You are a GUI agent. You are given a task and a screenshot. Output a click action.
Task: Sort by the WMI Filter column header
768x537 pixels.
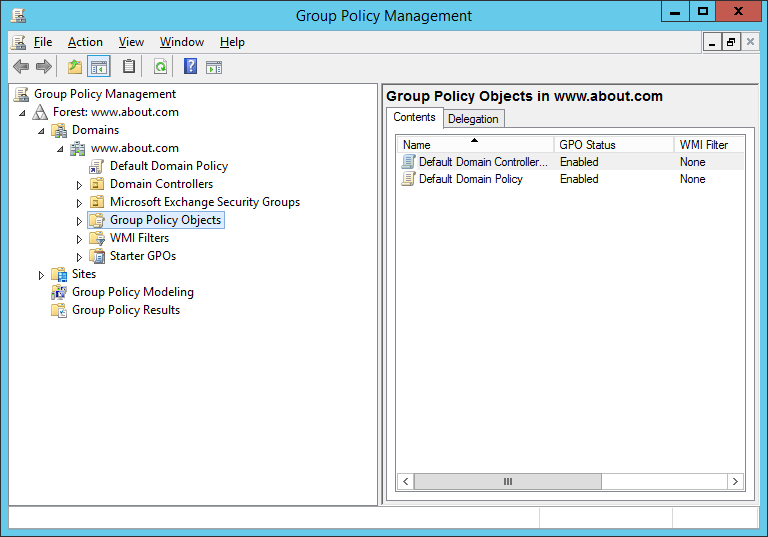click(709, 145)
